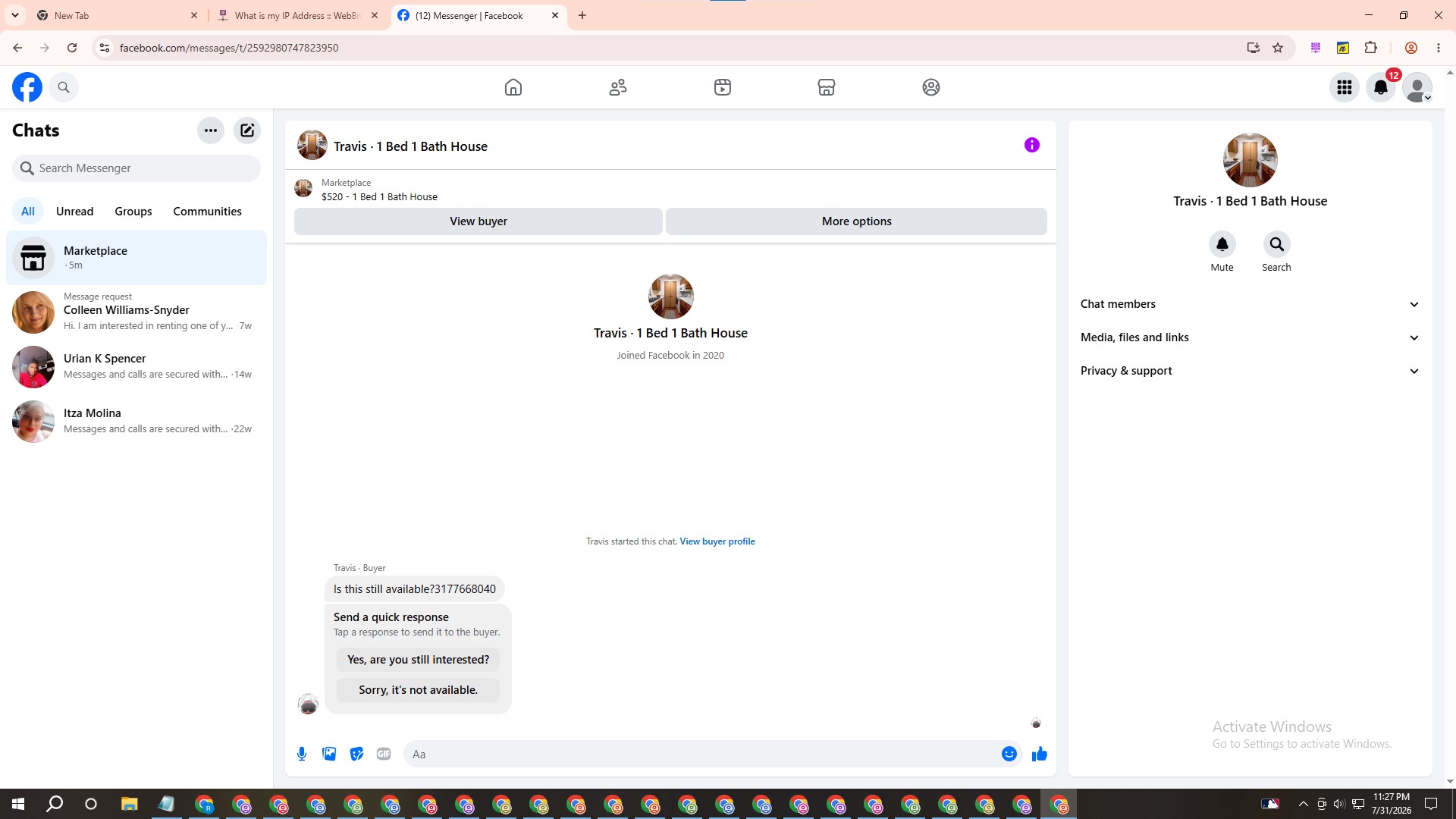The height and width of the screenshot is (819, 1456).
Task: Open the Facebook menu grid icon
Action: click(1345, 87)
